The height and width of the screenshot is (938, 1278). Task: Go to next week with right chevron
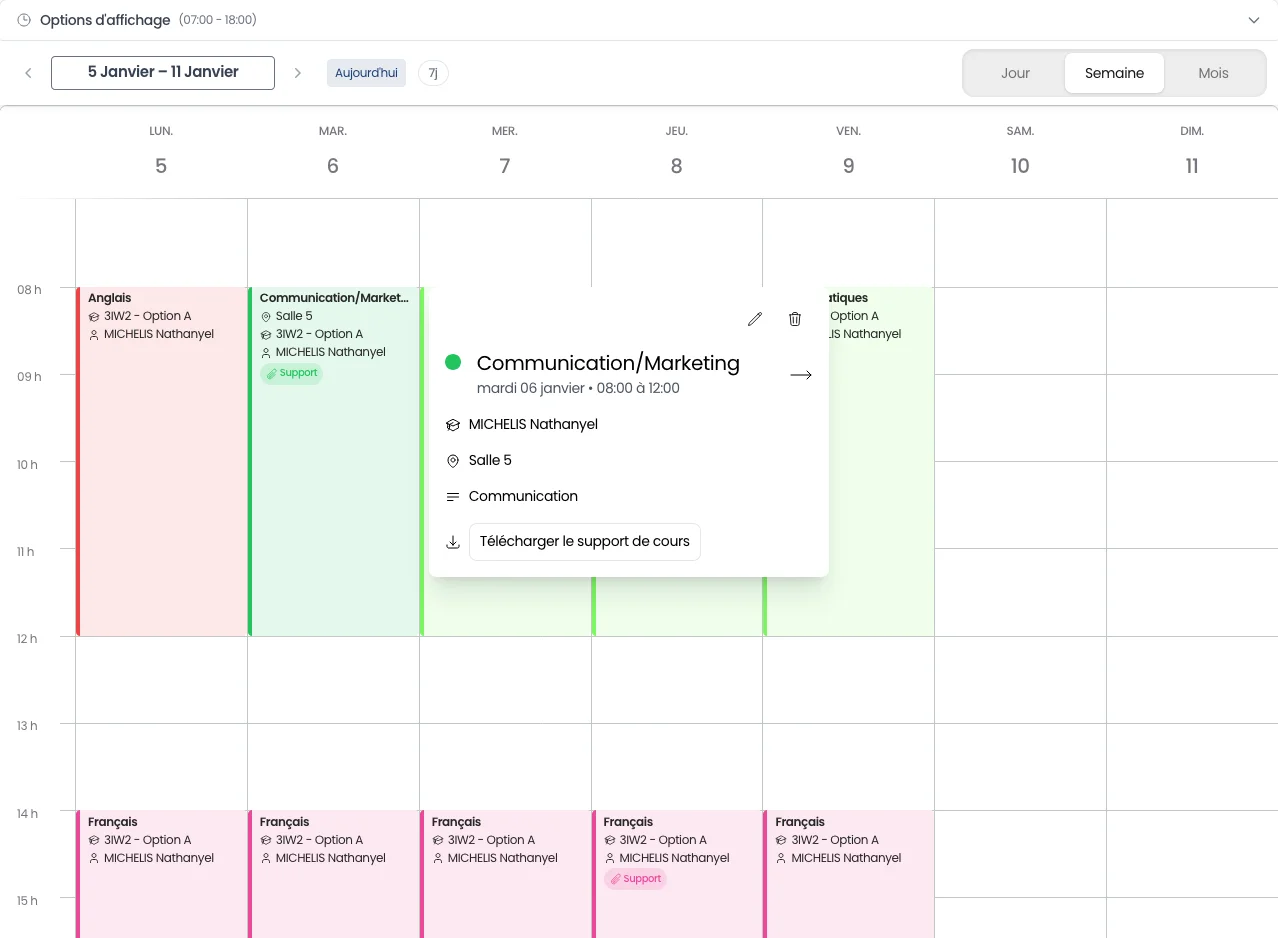pyautogui.click(x=298, y=73)
